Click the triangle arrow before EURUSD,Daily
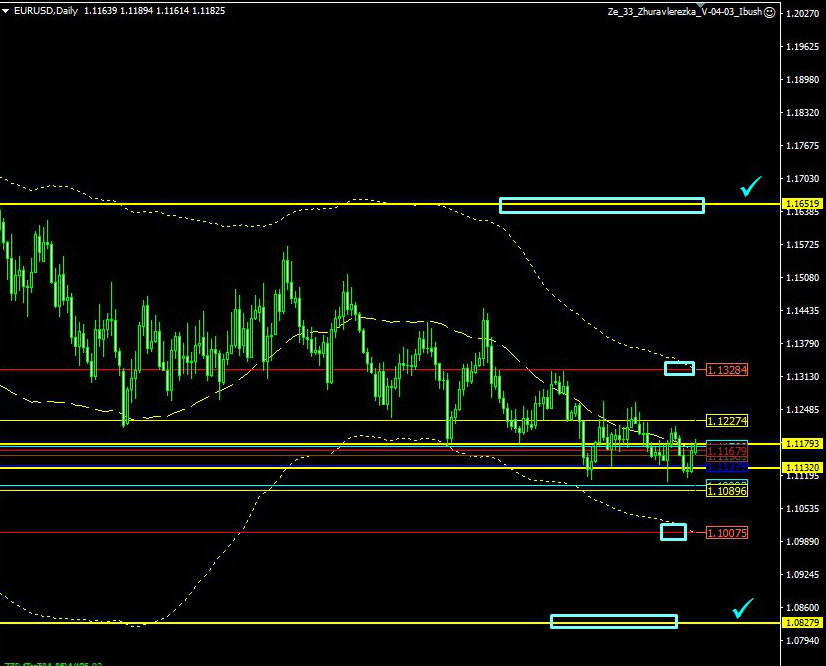This screenshot has width=826, height=666. pyautogui.click(x=5, y=11)
